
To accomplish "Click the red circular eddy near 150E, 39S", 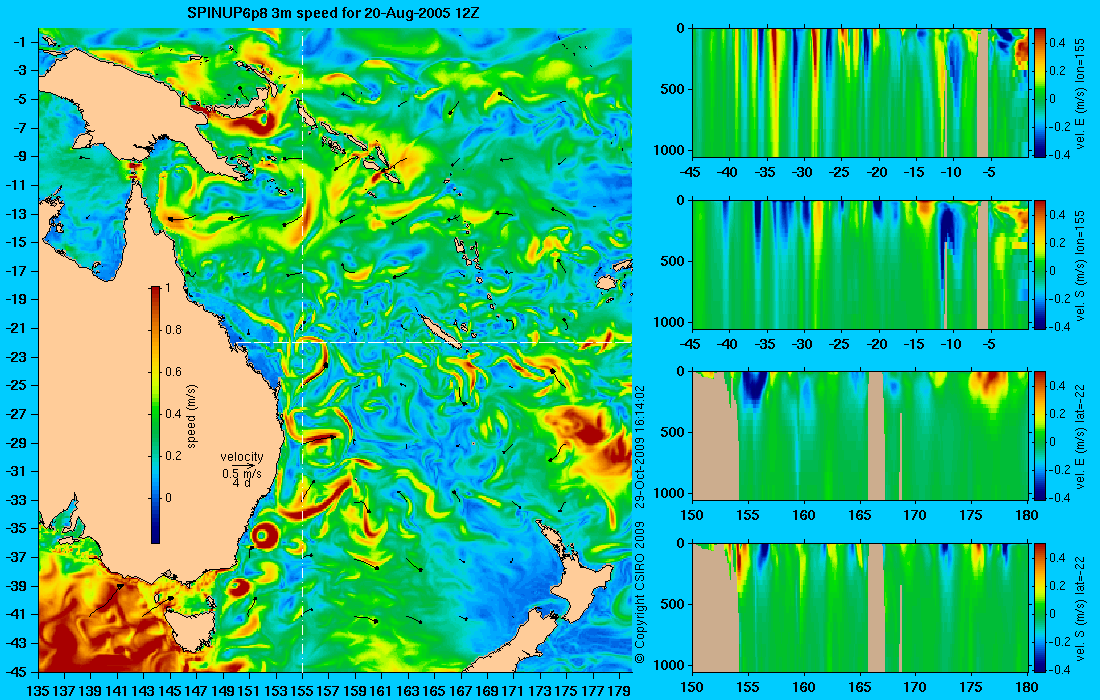I will [x=238, y=588].
